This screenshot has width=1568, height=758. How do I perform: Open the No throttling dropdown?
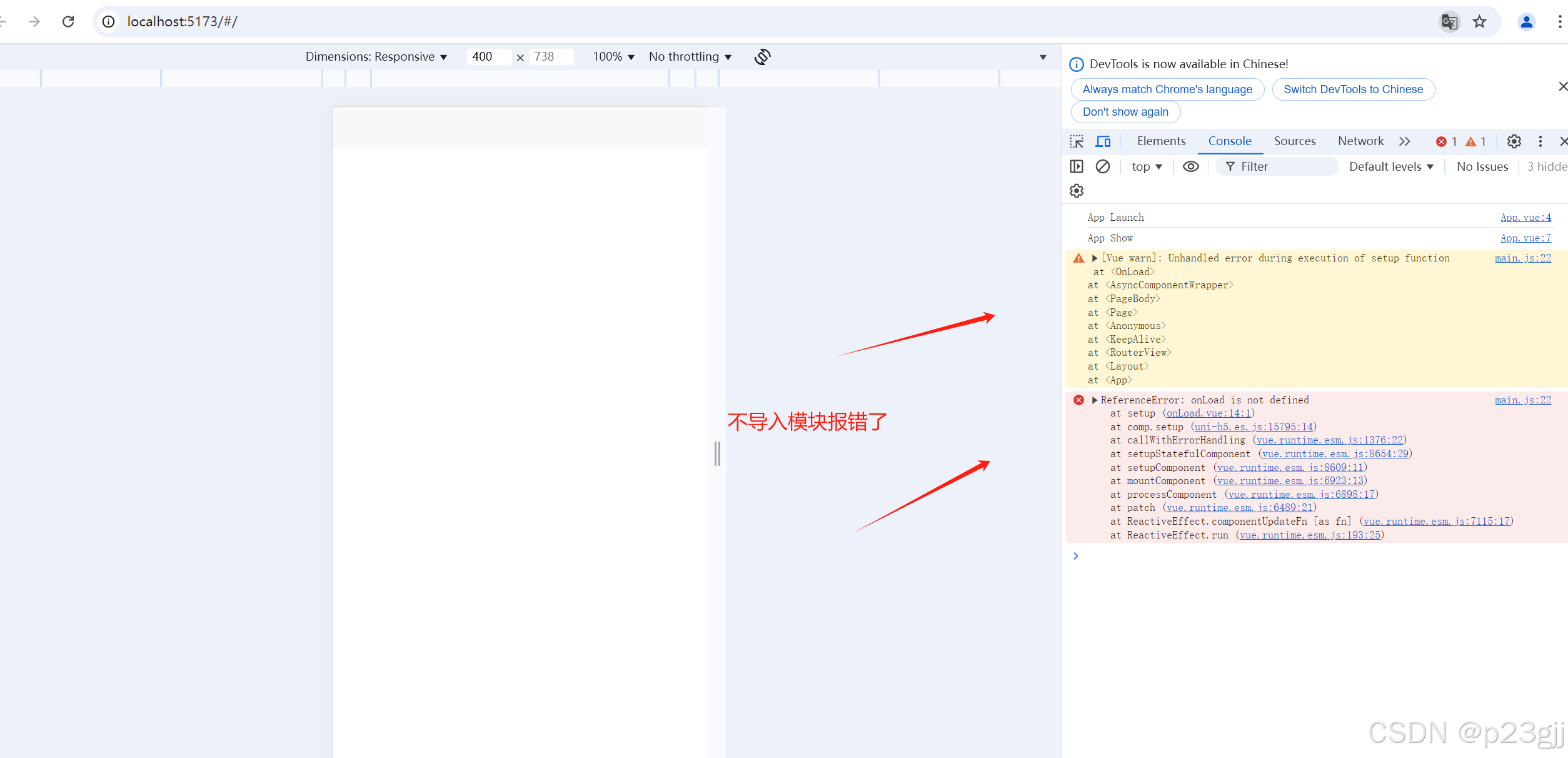(x=690, y=57)
